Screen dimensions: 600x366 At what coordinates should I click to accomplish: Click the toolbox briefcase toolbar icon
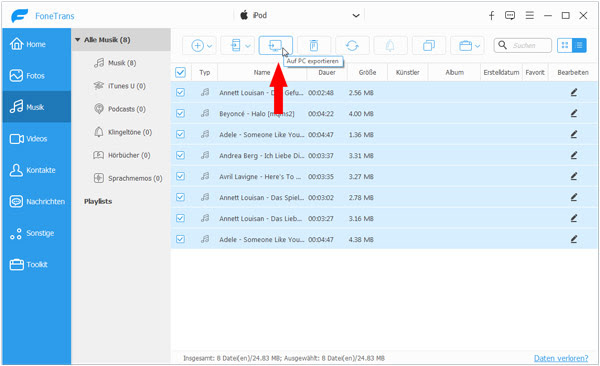click(x=465, y=46)
